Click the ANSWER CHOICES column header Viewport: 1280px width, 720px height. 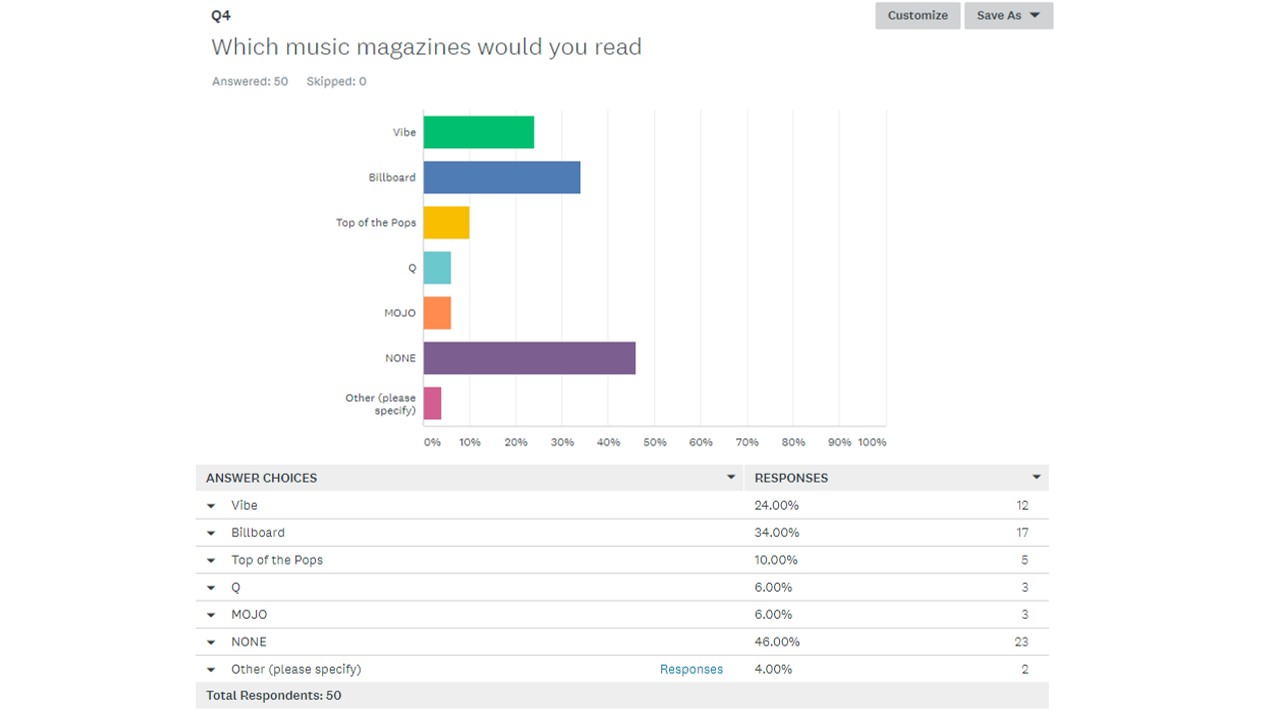click(261, 478)
